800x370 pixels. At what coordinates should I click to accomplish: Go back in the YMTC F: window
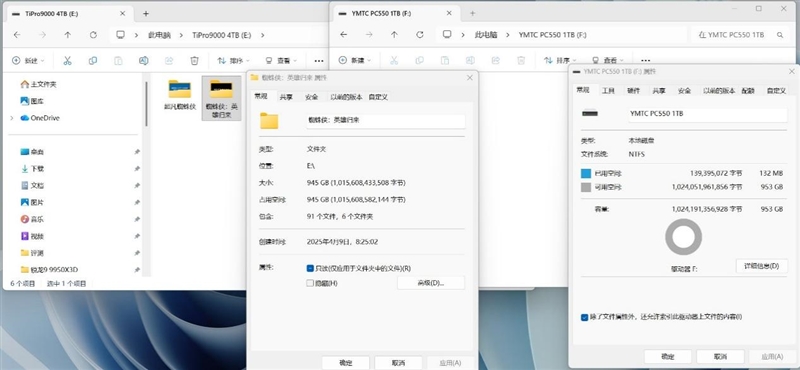tap(343, 35)
